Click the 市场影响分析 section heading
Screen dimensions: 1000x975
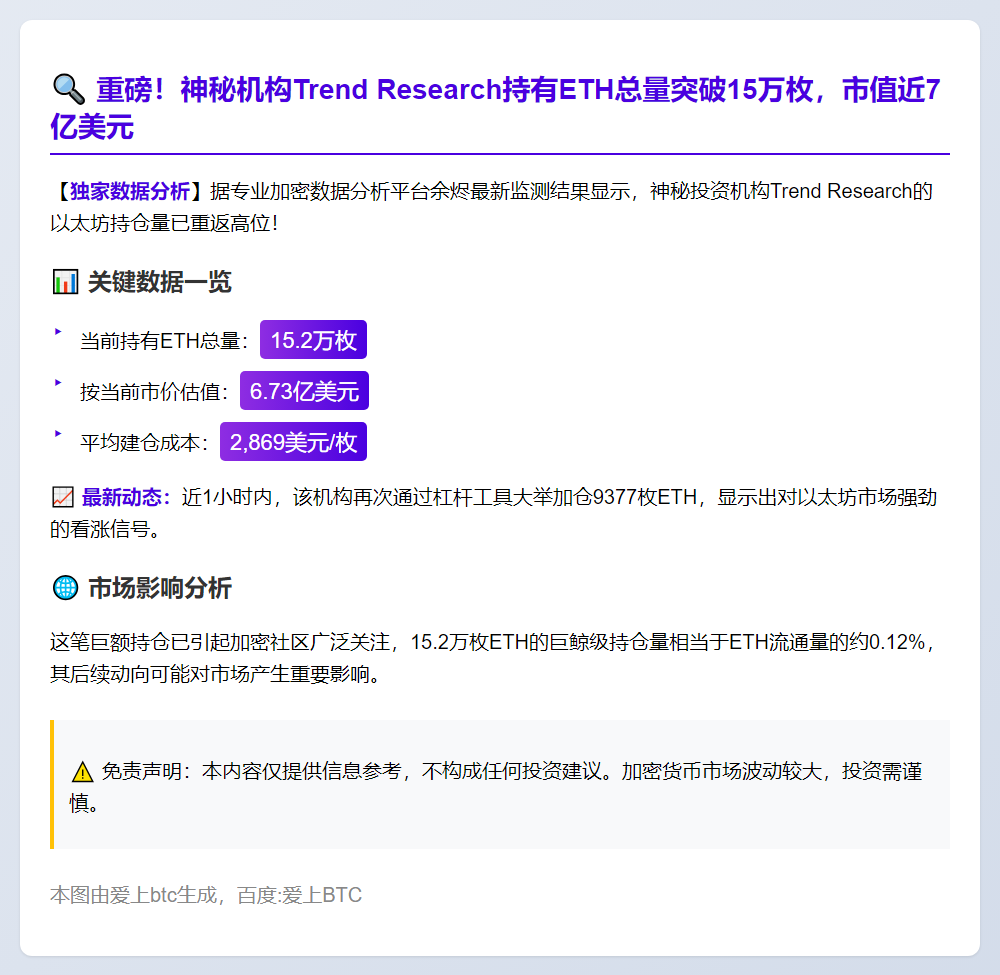click(x=159, y=588)
